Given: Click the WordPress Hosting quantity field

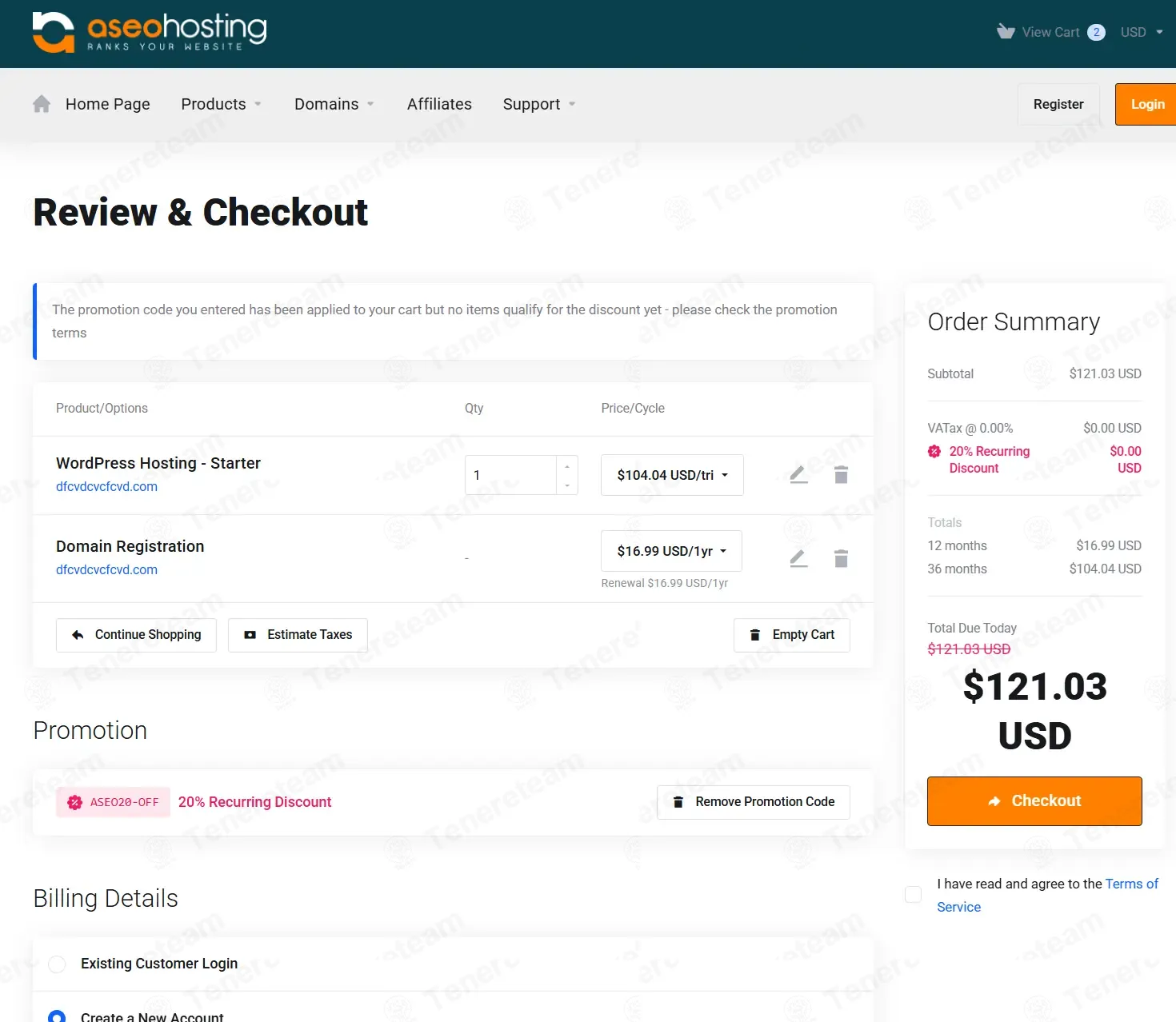Looking at the screenshot, I should [510, 475].
